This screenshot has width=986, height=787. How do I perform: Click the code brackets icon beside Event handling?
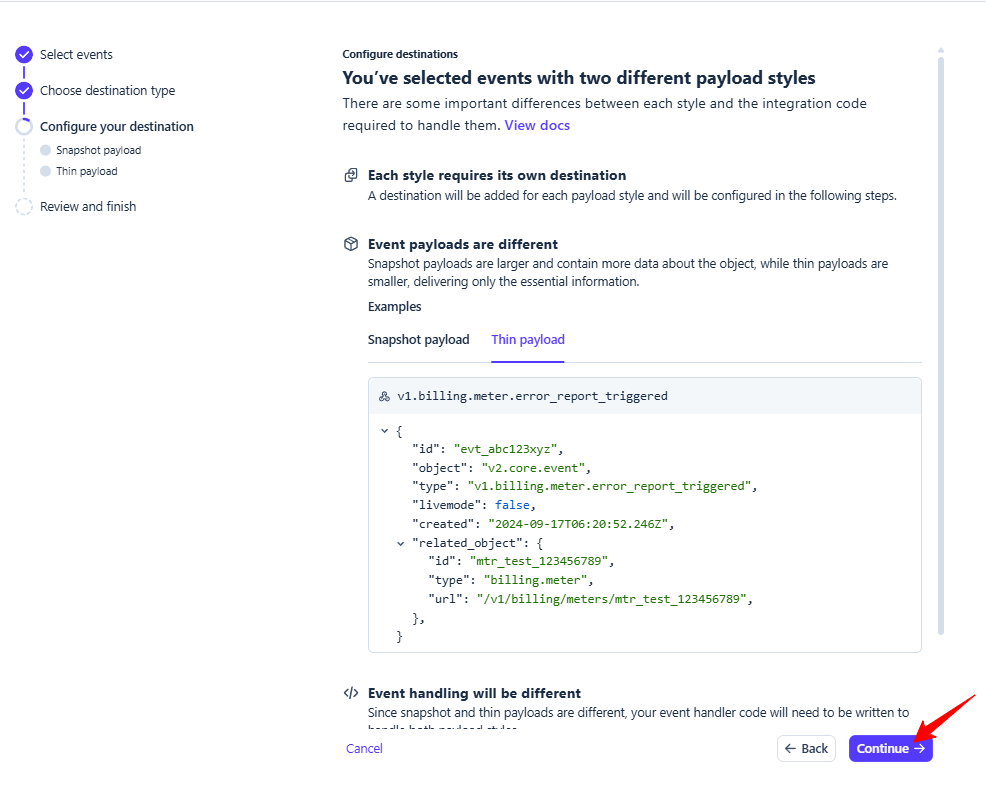coord(351,693)
